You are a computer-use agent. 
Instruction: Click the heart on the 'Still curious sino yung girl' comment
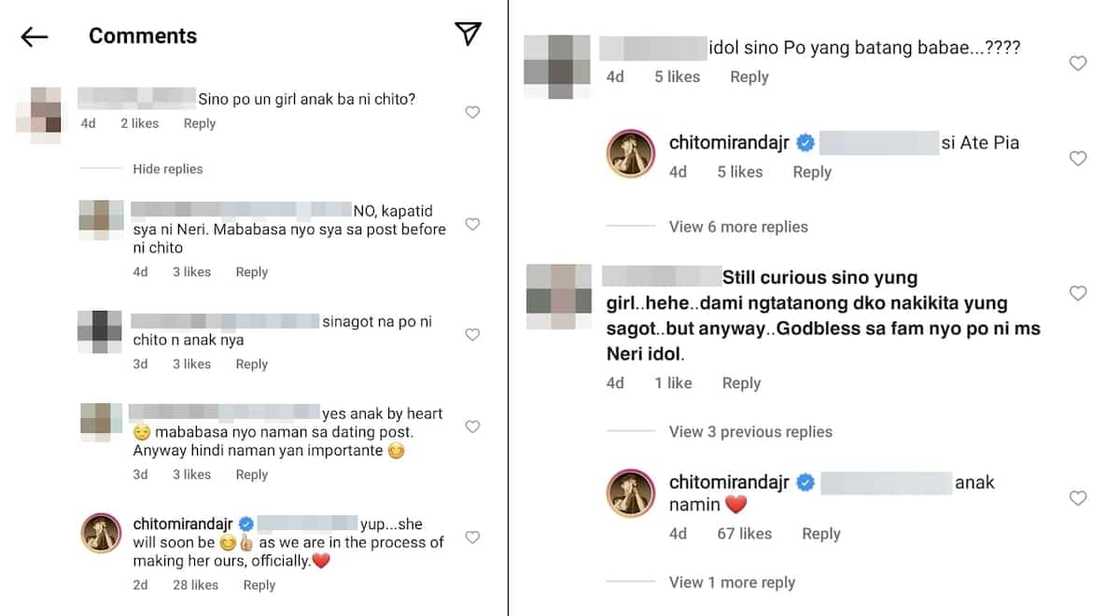point(1078,293)
